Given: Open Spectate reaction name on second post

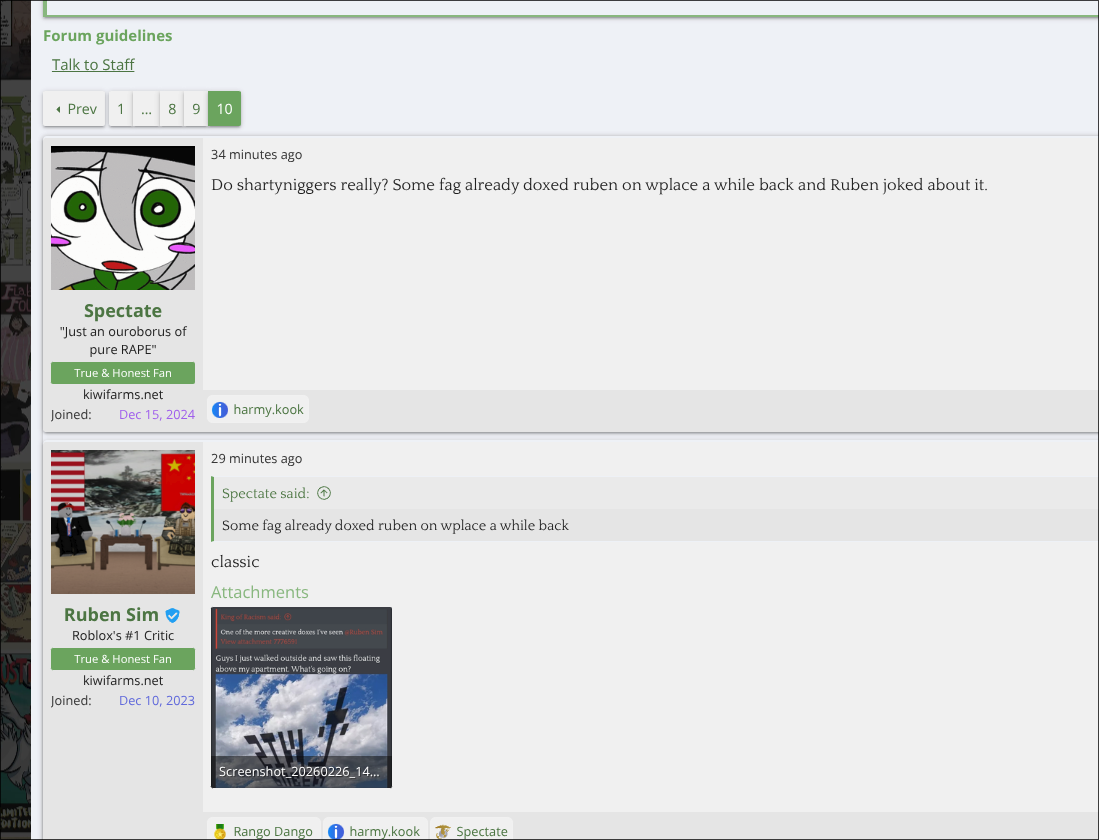Looking at the screenshot, I should [482, 832].
